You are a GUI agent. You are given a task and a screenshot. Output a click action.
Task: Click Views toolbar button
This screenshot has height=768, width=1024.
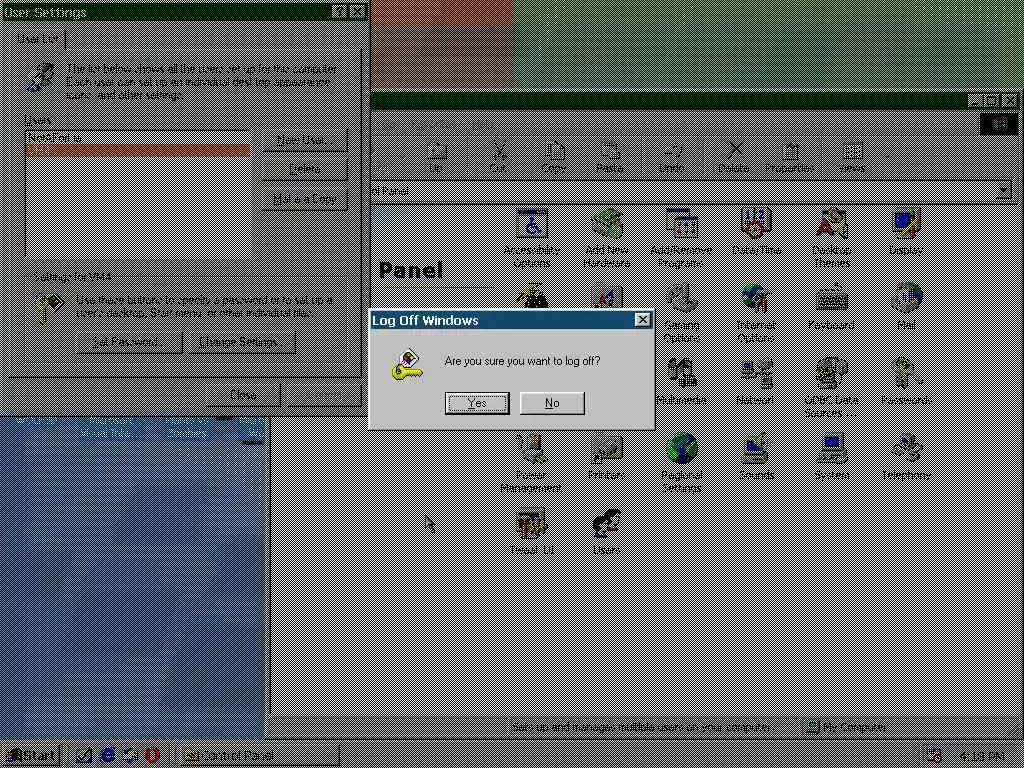pyautogui.click(x=852, y=158)
